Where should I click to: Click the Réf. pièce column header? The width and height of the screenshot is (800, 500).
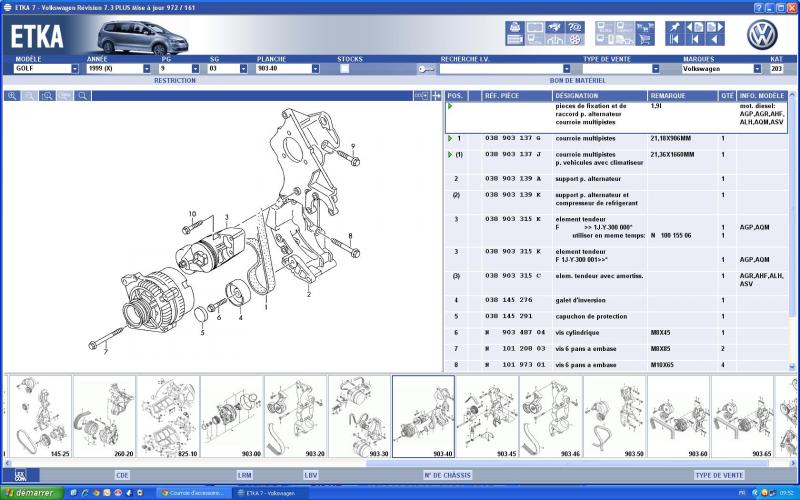(x=516, y=96)
